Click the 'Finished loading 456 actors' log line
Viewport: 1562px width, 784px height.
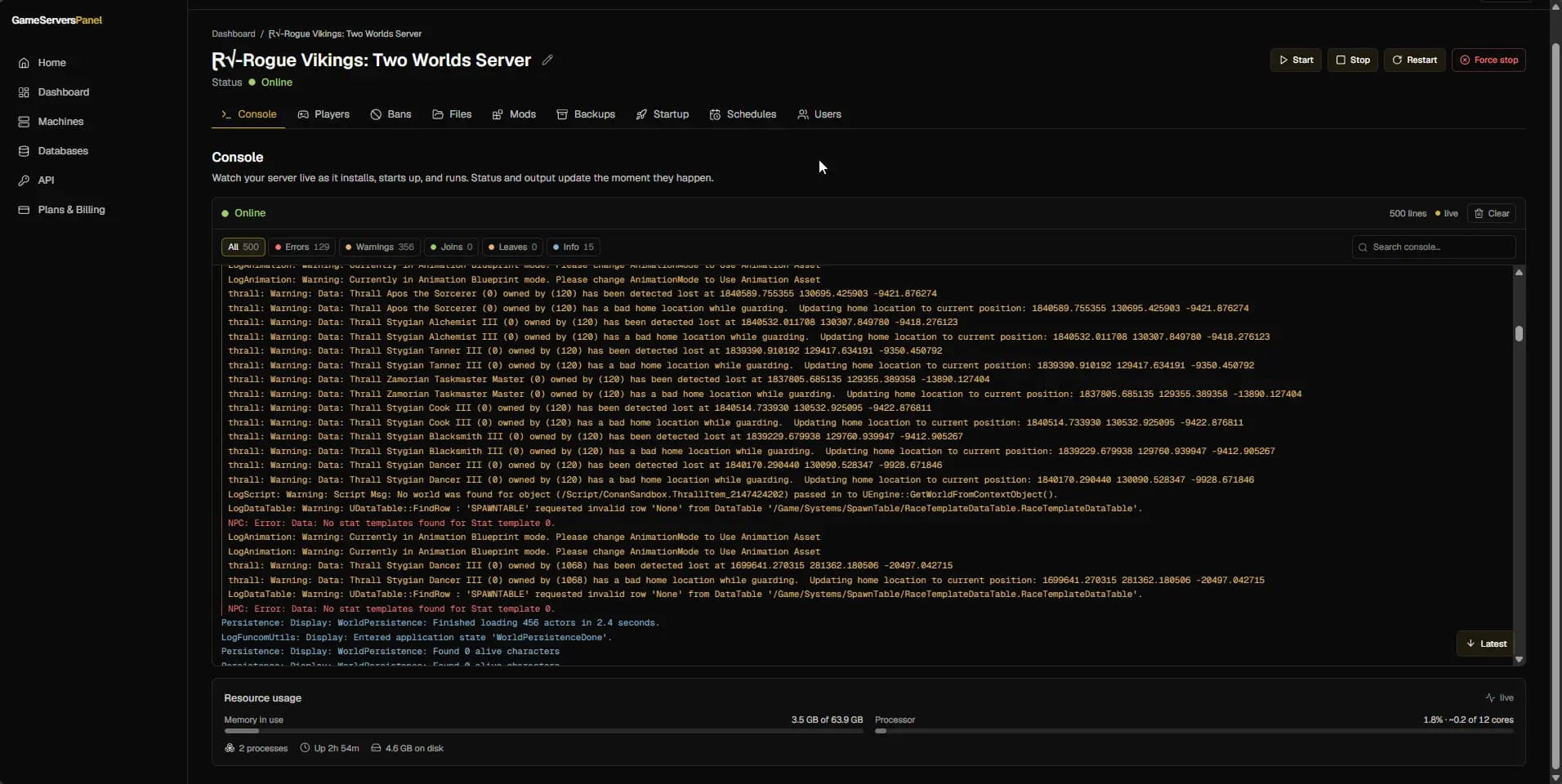click(440, 622)
